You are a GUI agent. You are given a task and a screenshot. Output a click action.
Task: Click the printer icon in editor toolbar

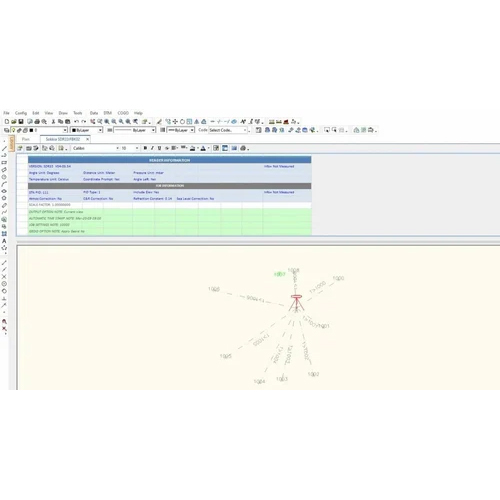(x=243, y=148)
